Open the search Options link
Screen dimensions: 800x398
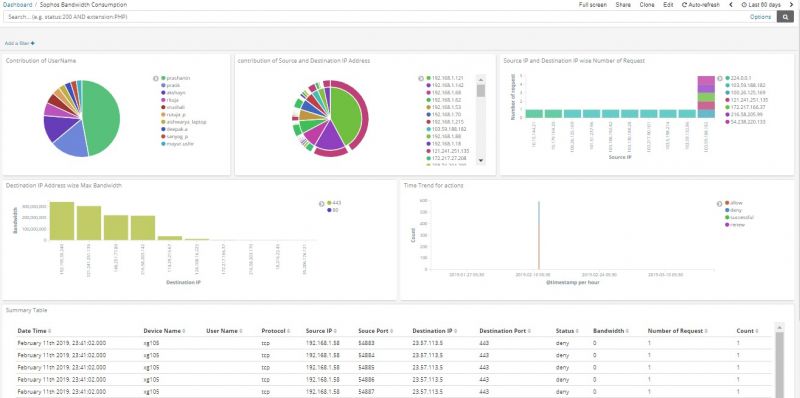pos(760,17)
